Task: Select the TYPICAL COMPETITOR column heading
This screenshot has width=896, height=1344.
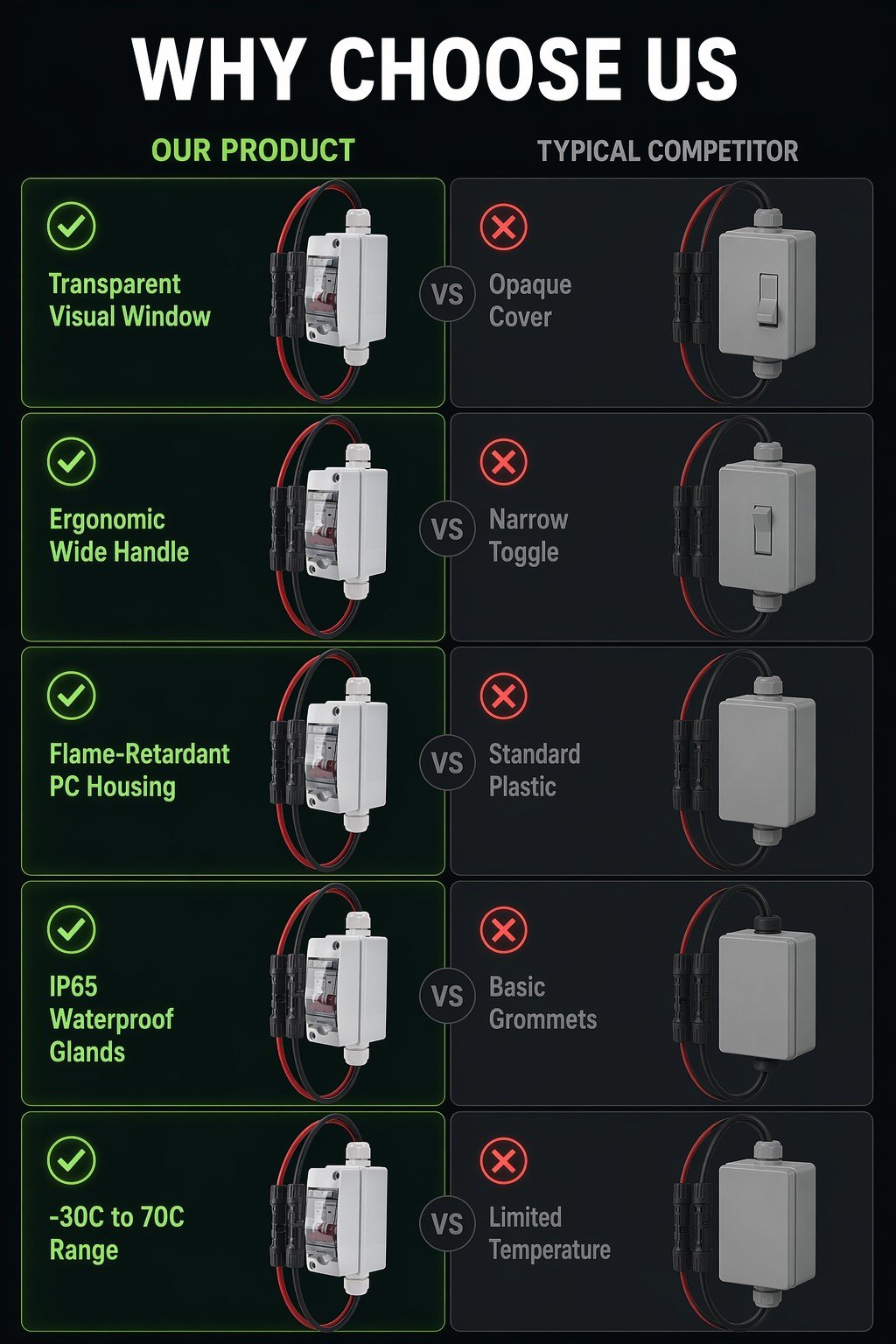Action: coord(668,151)
